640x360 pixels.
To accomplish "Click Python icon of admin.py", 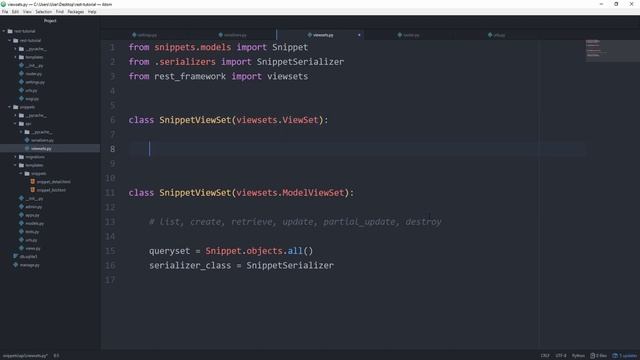I will (22, 207).
